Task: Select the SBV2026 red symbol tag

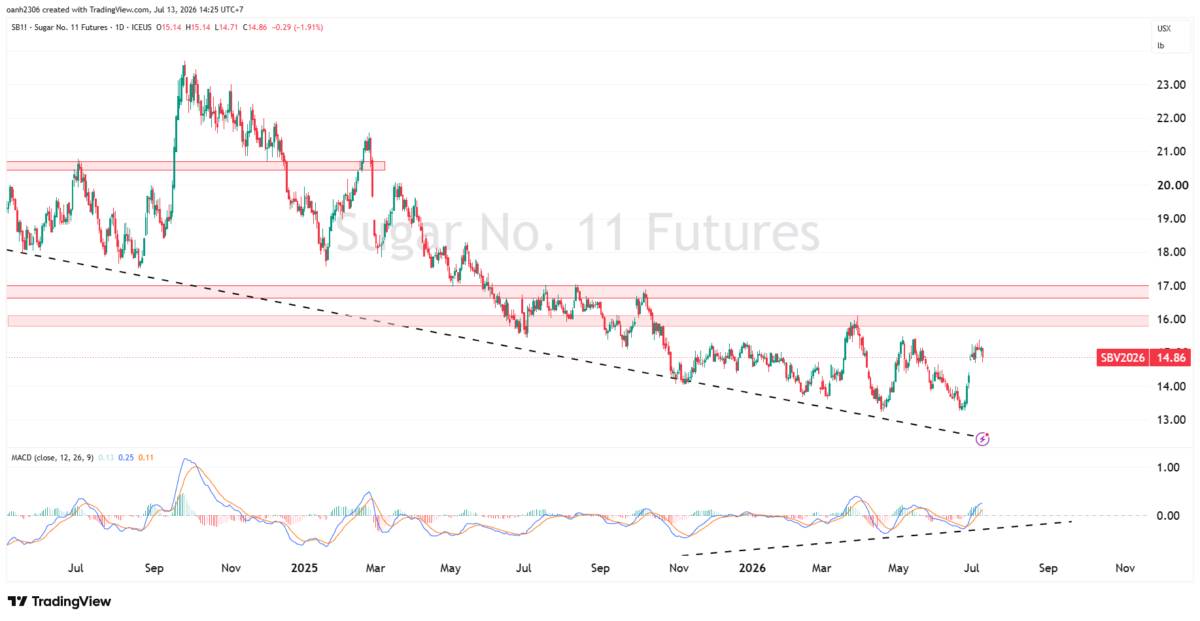Action: point(1124,356)
